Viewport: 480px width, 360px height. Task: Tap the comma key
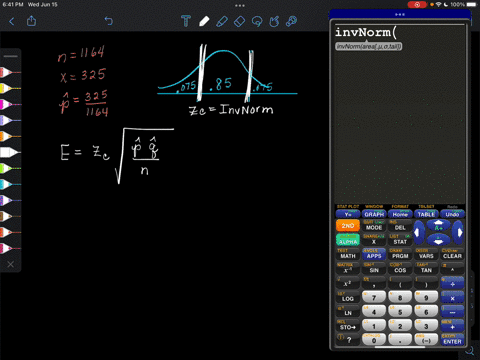coord(374,284)
